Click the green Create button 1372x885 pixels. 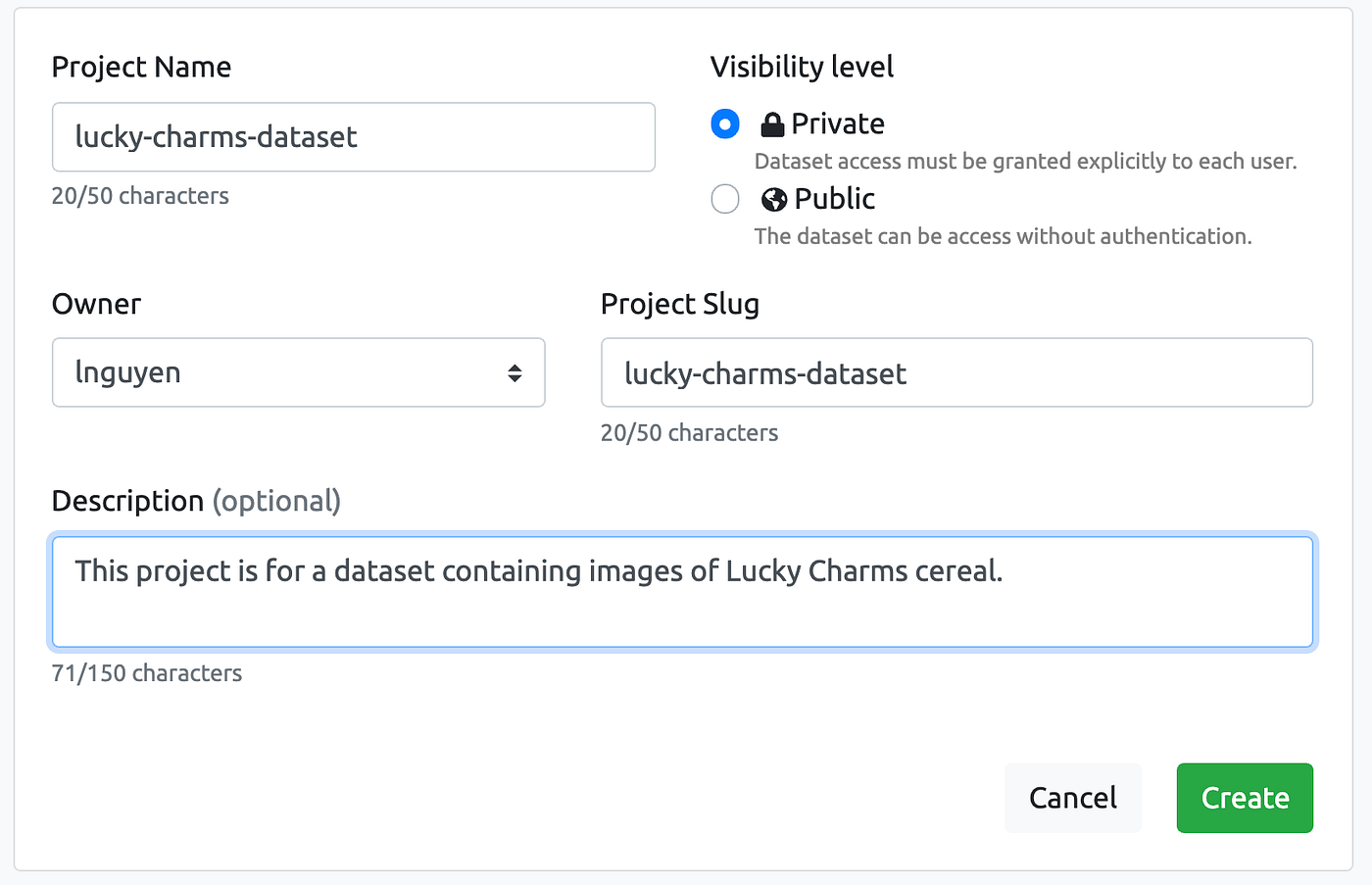click(x=1245, y=798)
